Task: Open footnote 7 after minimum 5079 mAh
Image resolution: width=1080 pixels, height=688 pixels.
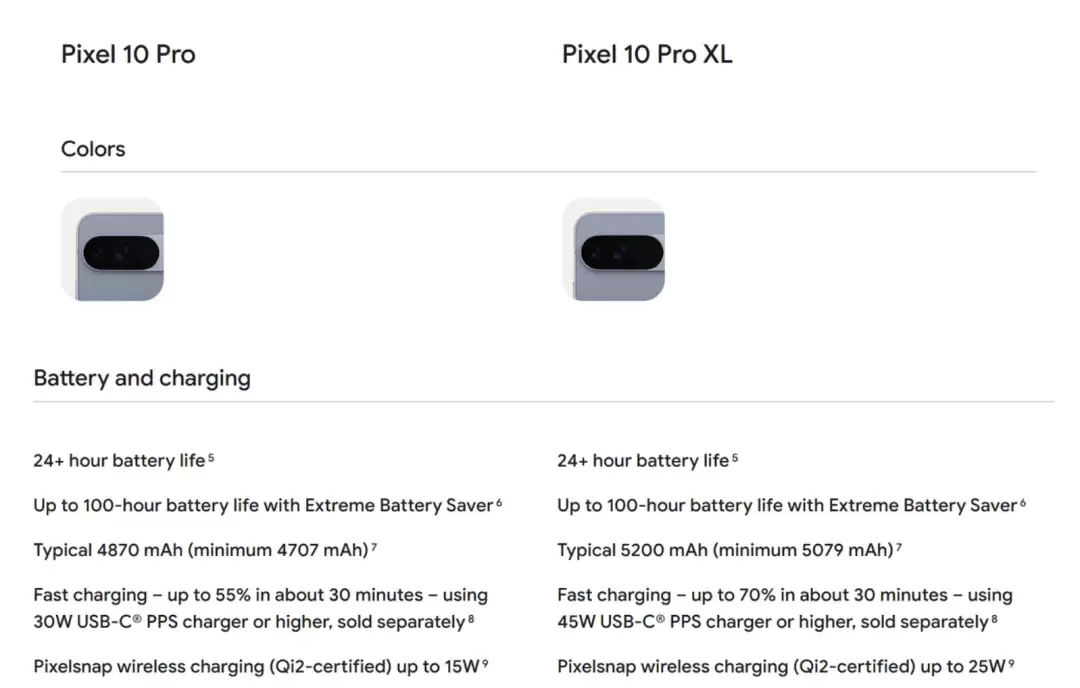Action: tap(899, 548)
